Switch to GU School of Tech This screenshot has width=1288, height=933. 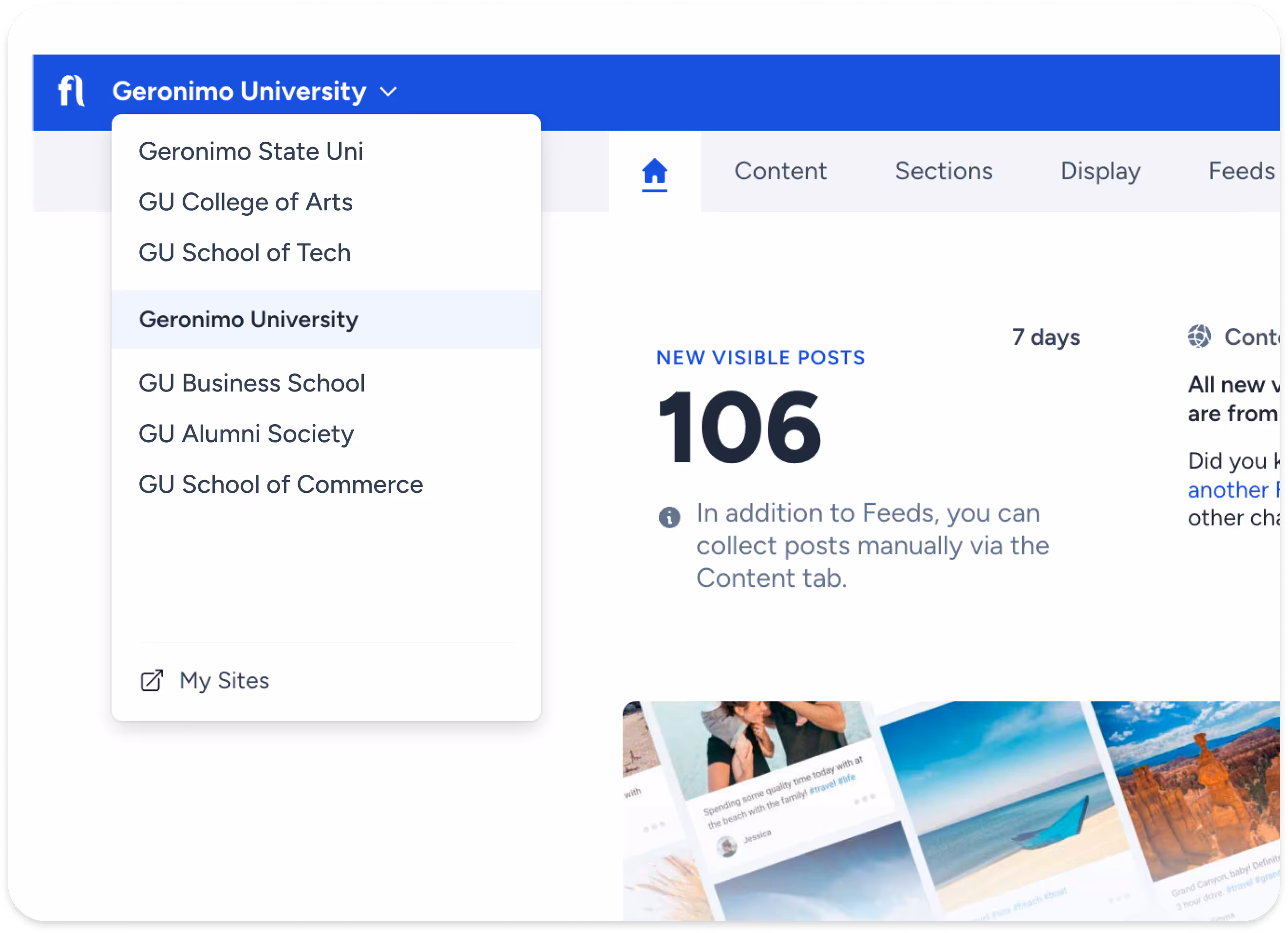pyautogui.click(x=244, y=253)
